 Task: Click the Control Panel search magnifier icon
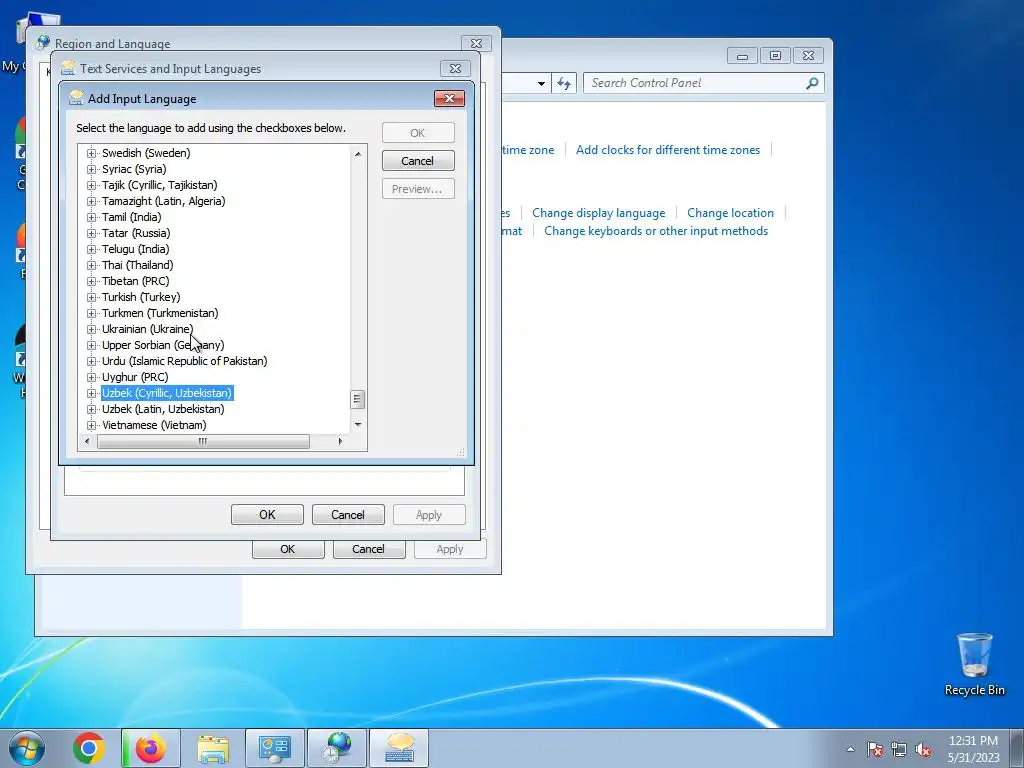(812, 83)
